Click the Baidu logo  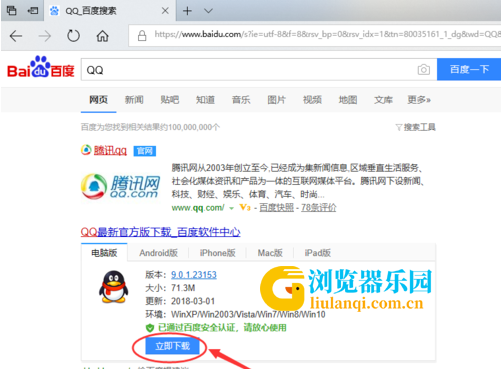pyautogui.click(x=41, y=67)
